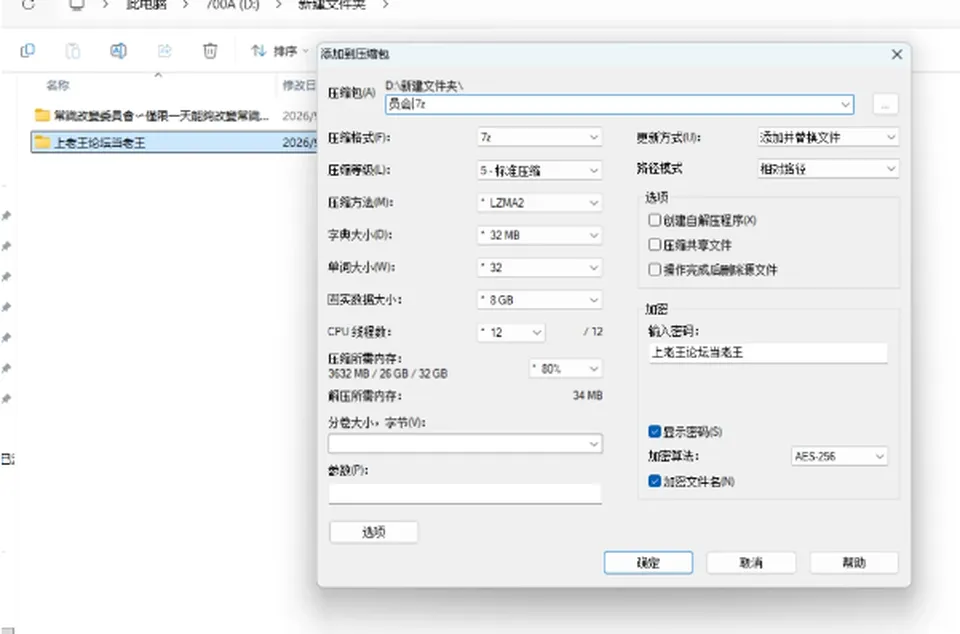Click the browse "..." button beside archive name
This screenshot has width=960, height=634.
[x=885, y=105]
